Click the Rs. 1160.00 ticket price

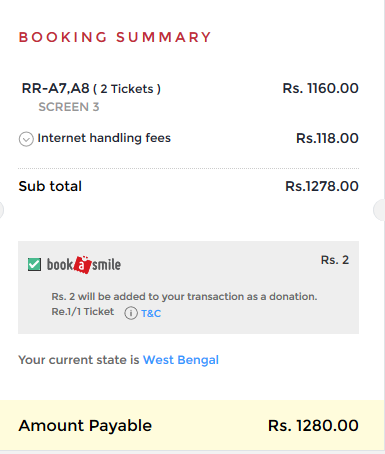pos(320,88)
